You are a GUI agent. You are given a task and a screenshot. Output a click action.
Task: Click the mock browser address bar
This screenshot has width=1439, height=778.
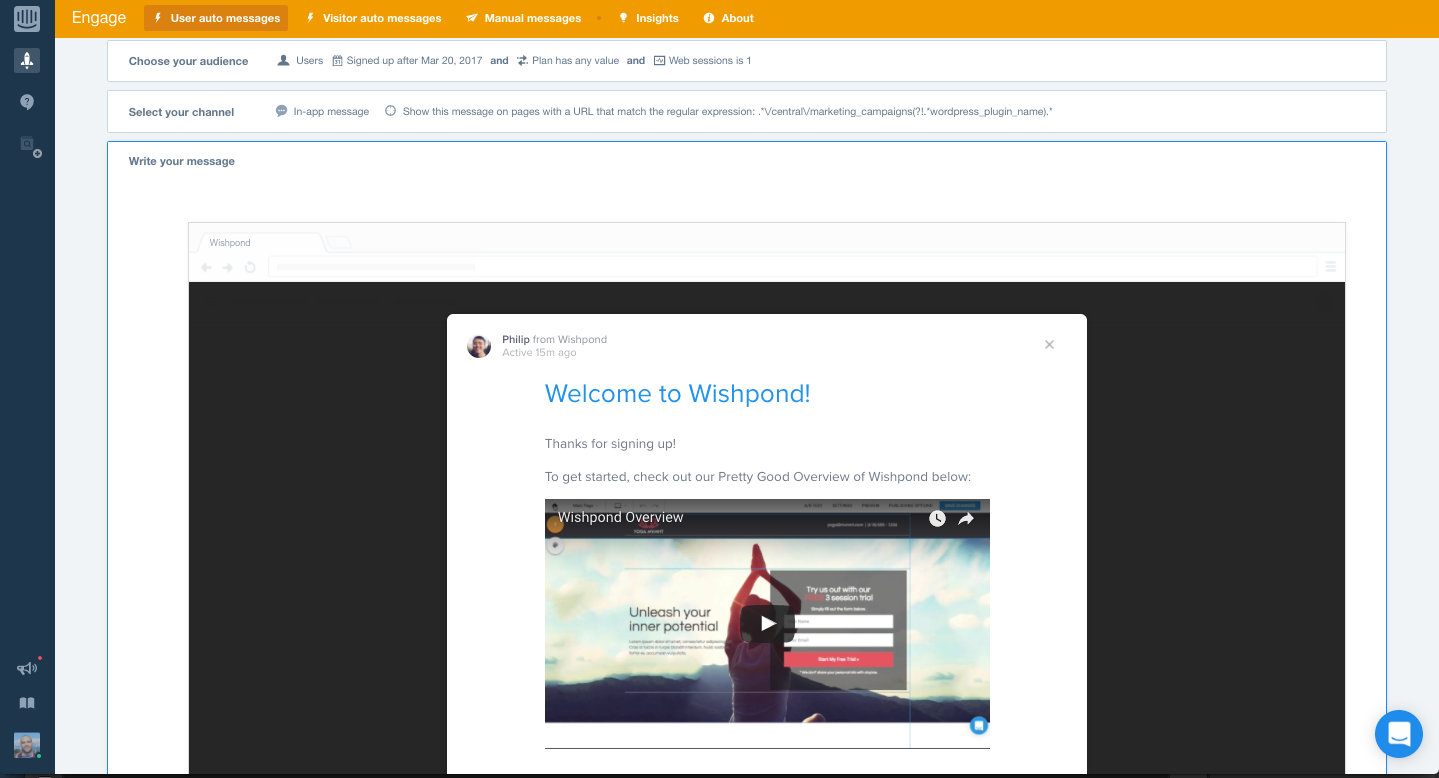pos(791,267)
